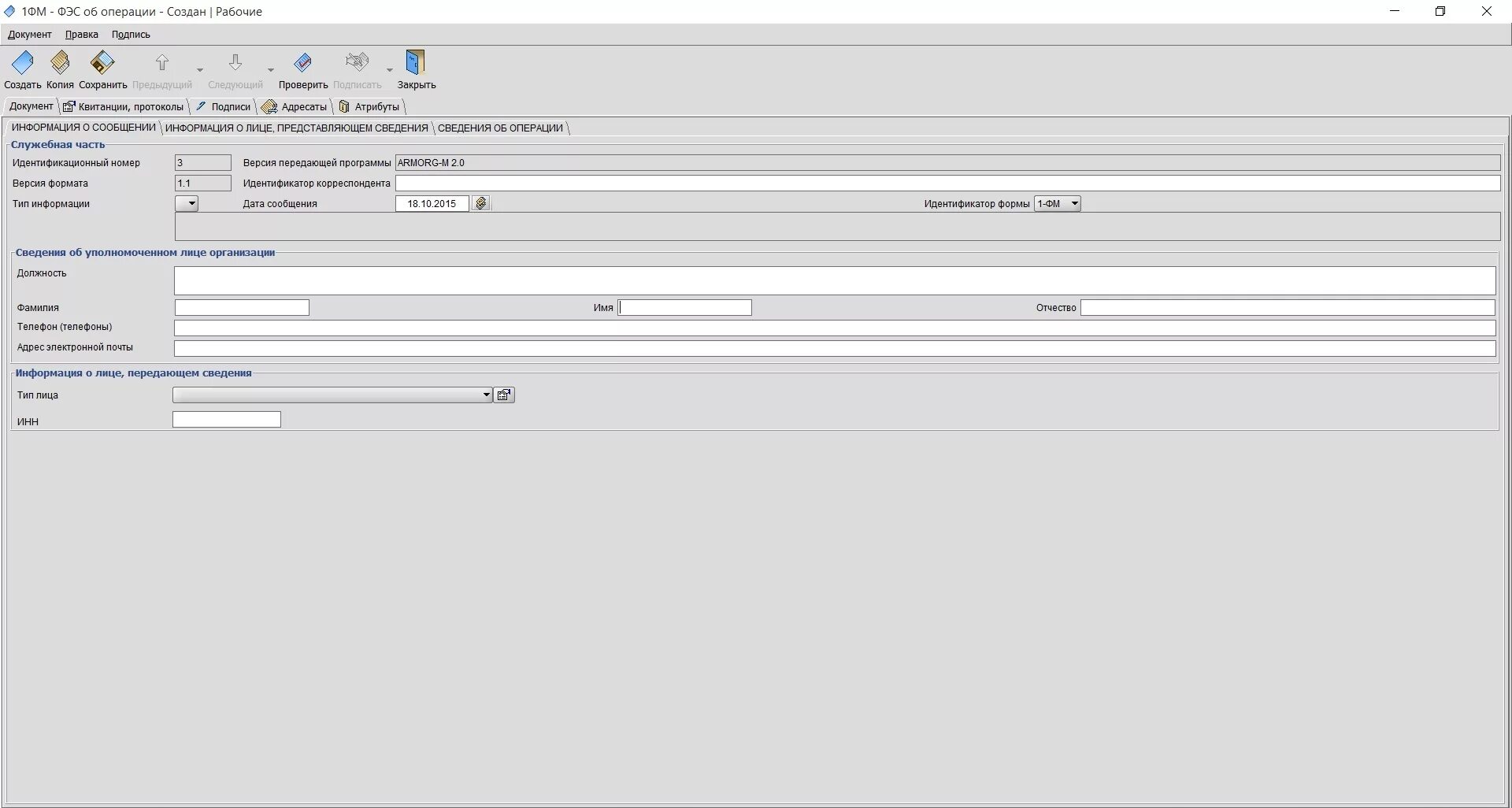Click the Дата сообщения date field

[x=432, y=203]
